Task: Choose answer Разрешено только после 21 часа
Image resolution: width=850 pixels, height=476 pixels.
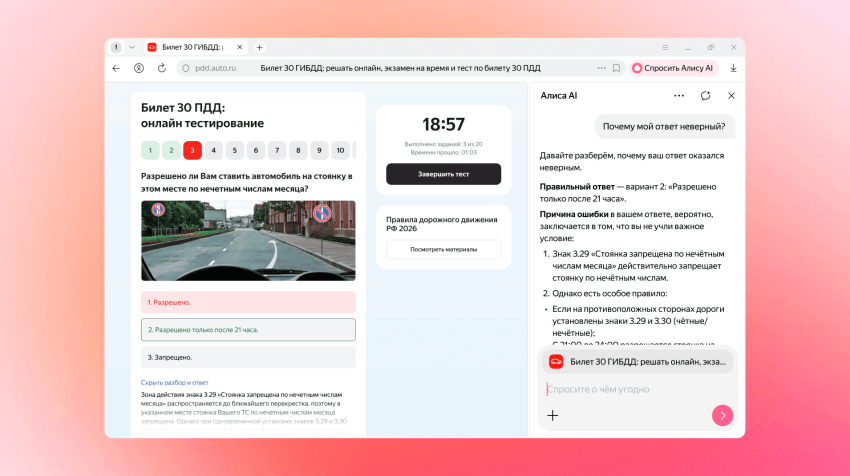Action: click(248, 330)
